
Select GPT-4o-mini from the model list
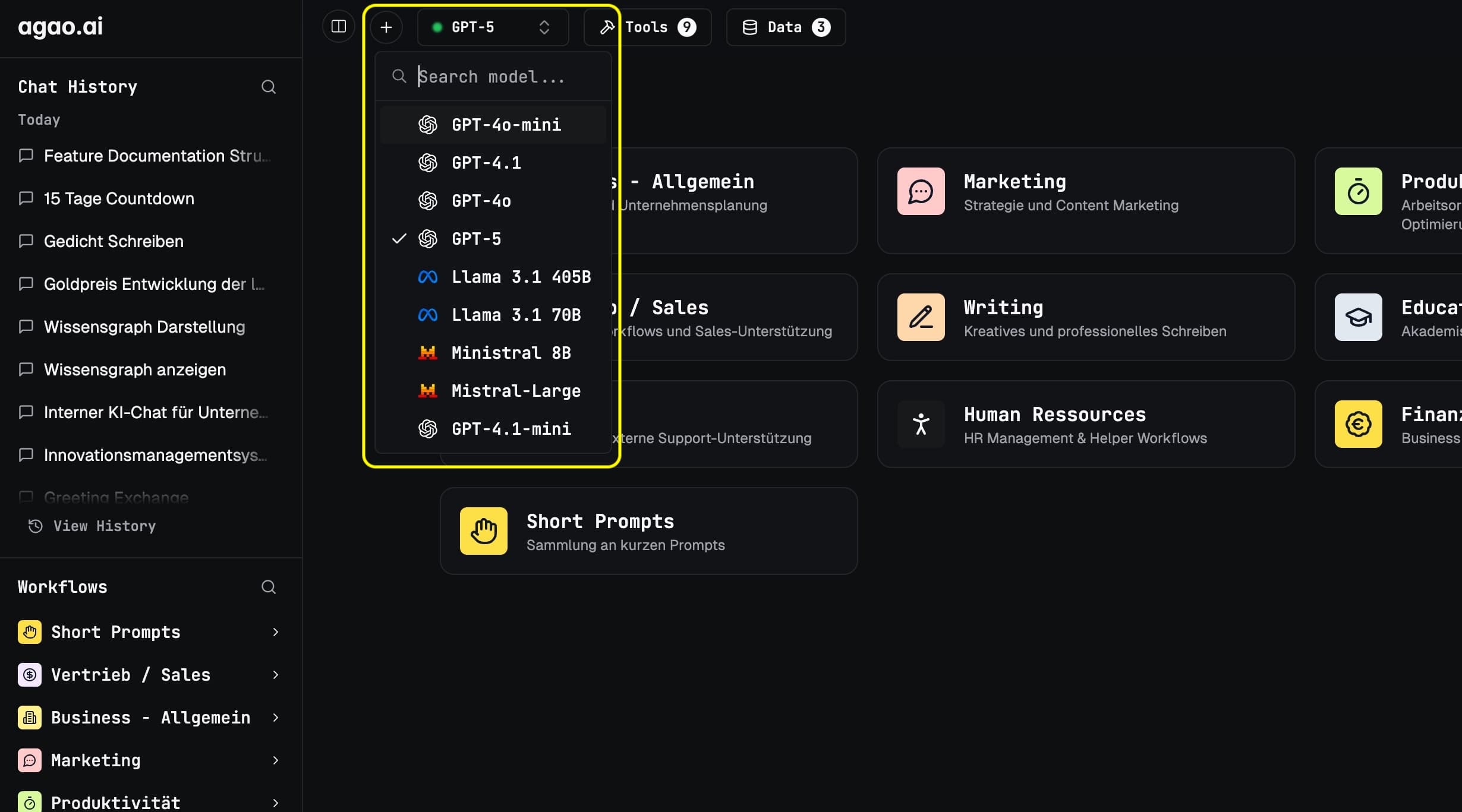pos(493,125)
